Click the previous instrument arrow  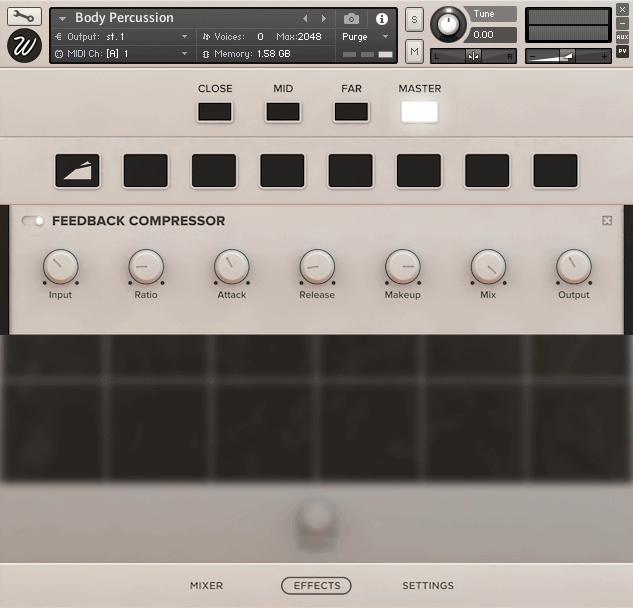(306, 19)
